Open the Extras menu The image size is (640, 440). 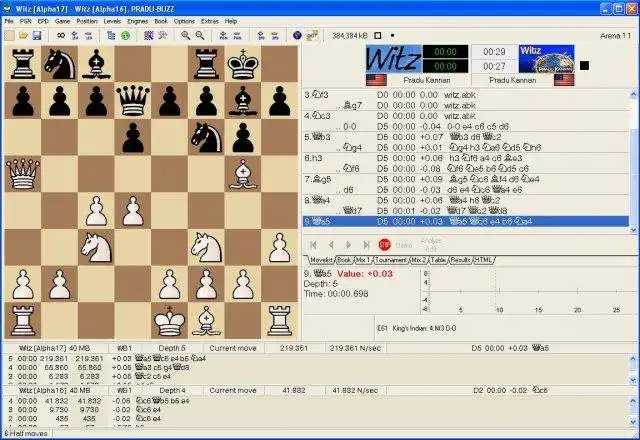(x=210, y=21)
